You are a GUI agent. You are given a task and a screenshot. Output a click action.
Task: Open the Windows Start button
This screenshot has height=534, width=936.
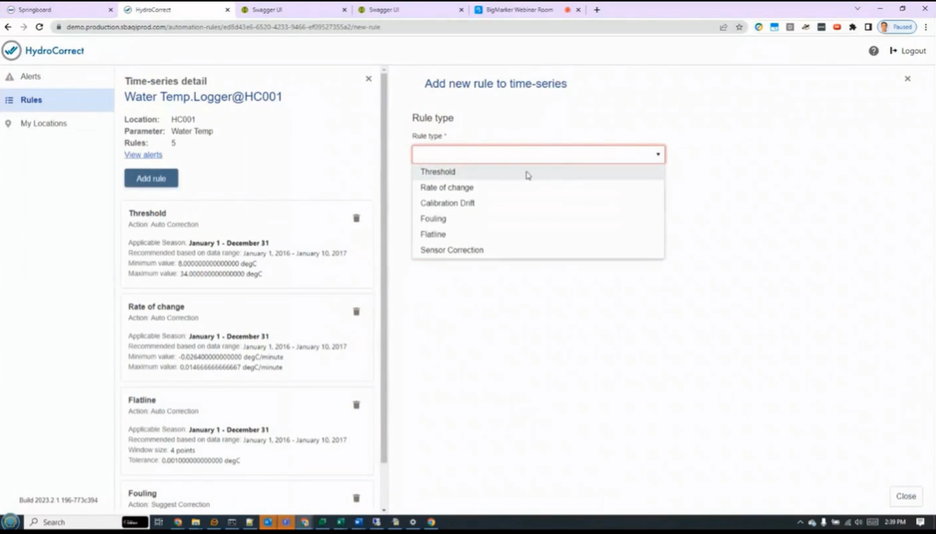click(11, 522)
